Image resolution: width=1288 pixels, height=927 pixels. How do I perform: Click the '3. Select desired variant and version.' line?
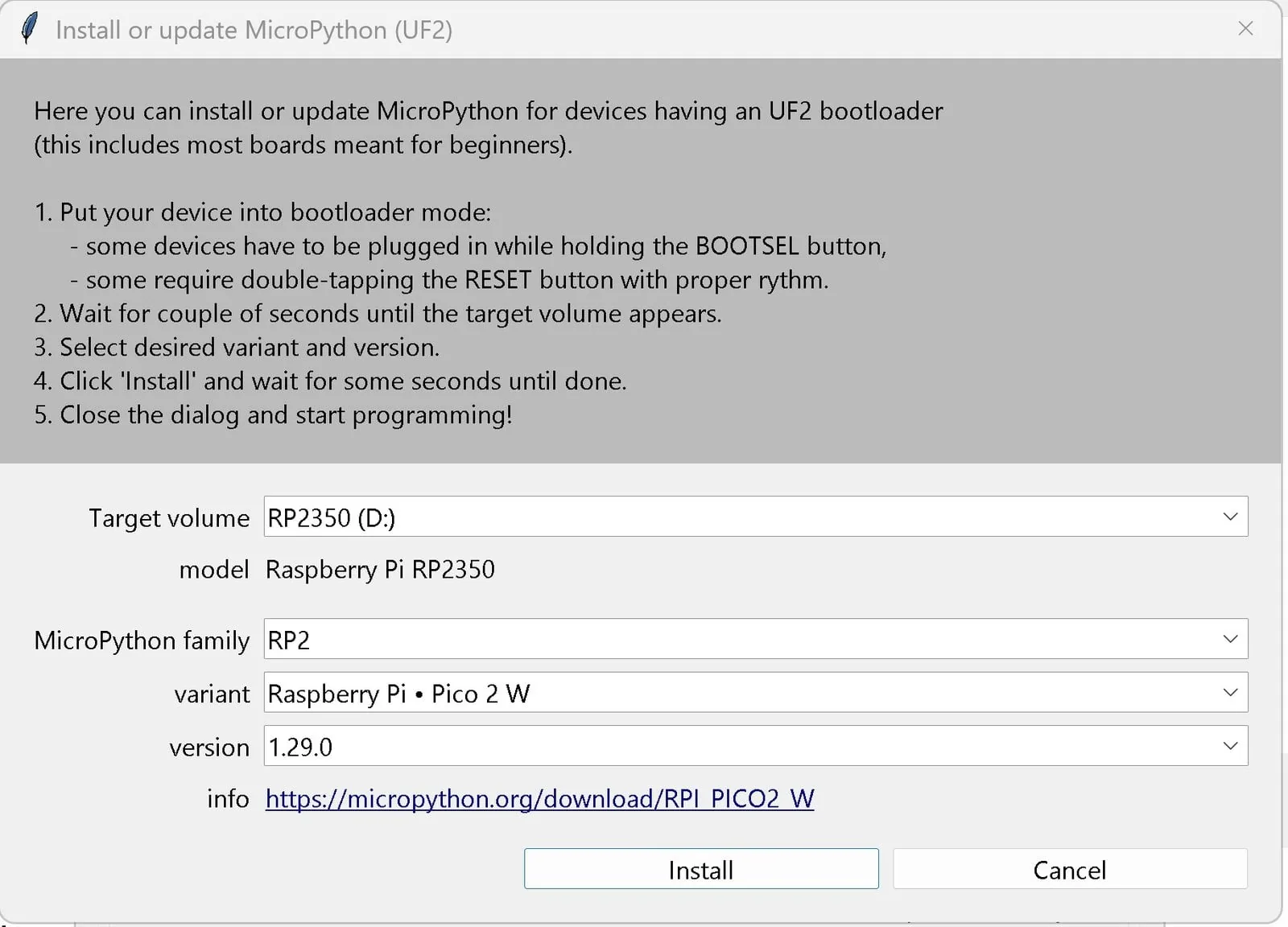click(x=237, y=348)
